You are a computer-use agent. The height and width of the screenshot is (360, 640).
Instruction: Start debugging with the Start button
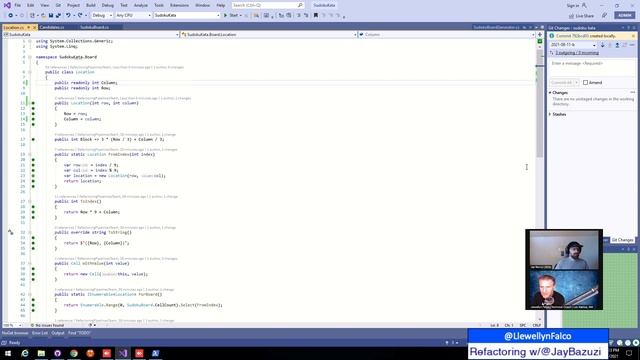(x=231, y=16)
